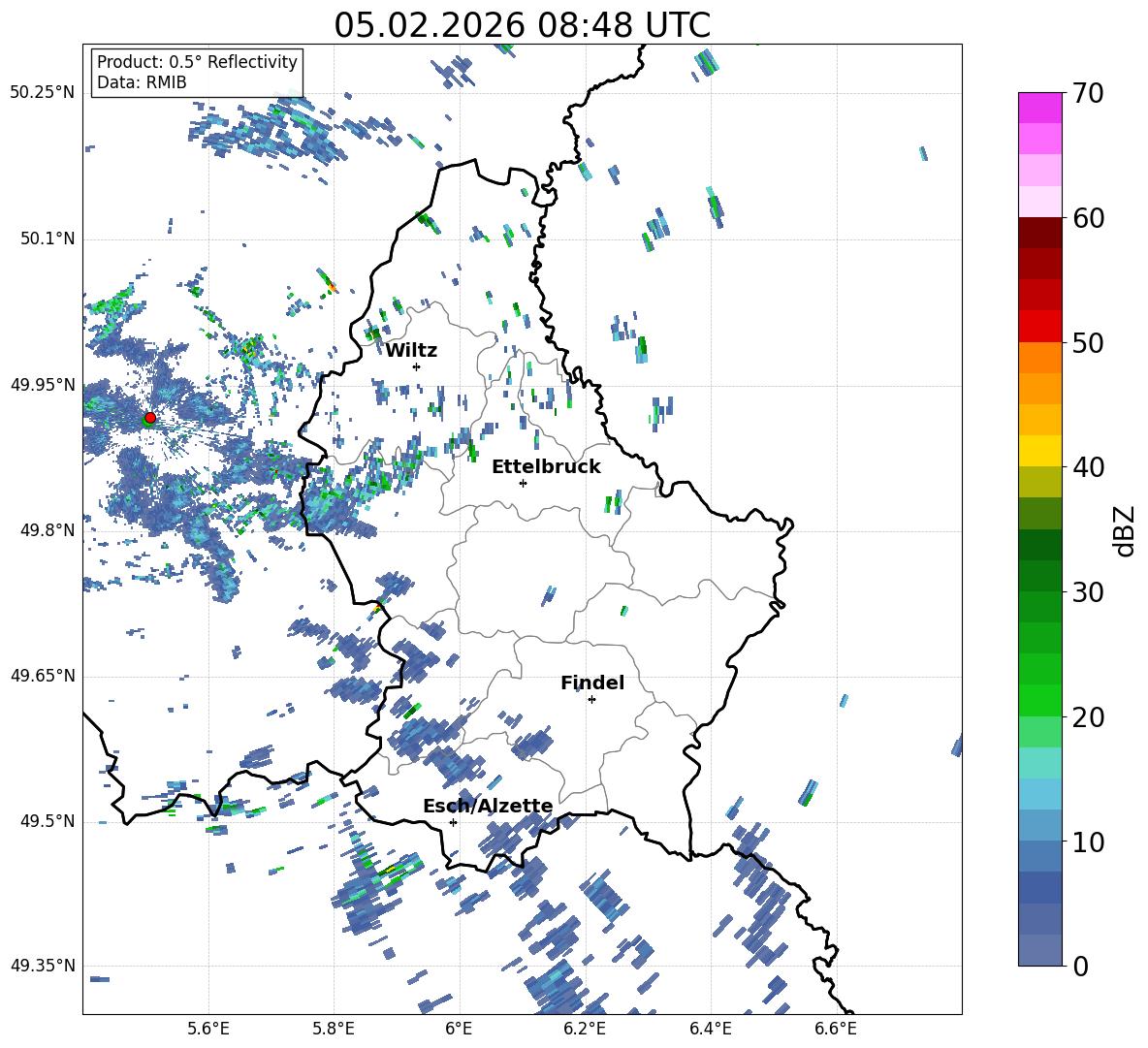Click the Esch/Alzette label
This screenshot has width=1148, height=1048.
(488, 806)
